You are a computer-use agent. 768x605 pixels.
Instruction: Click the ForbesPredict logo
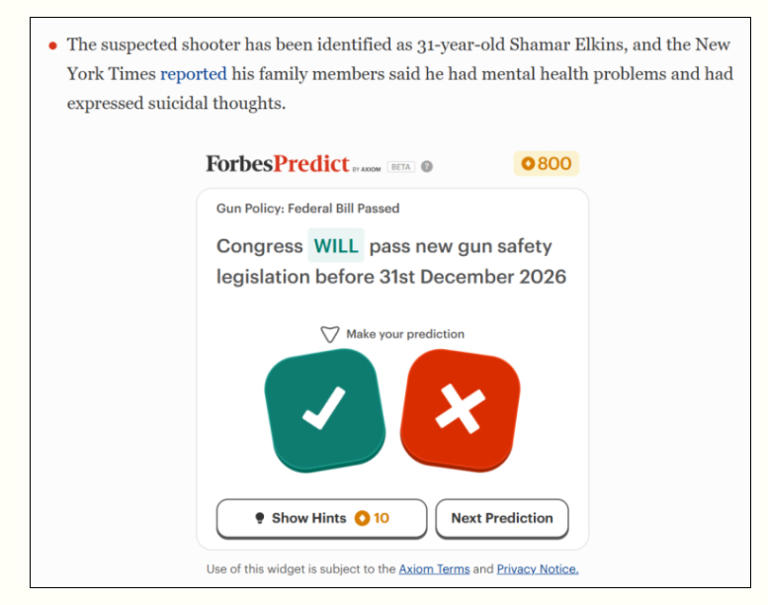pos(277,164)
